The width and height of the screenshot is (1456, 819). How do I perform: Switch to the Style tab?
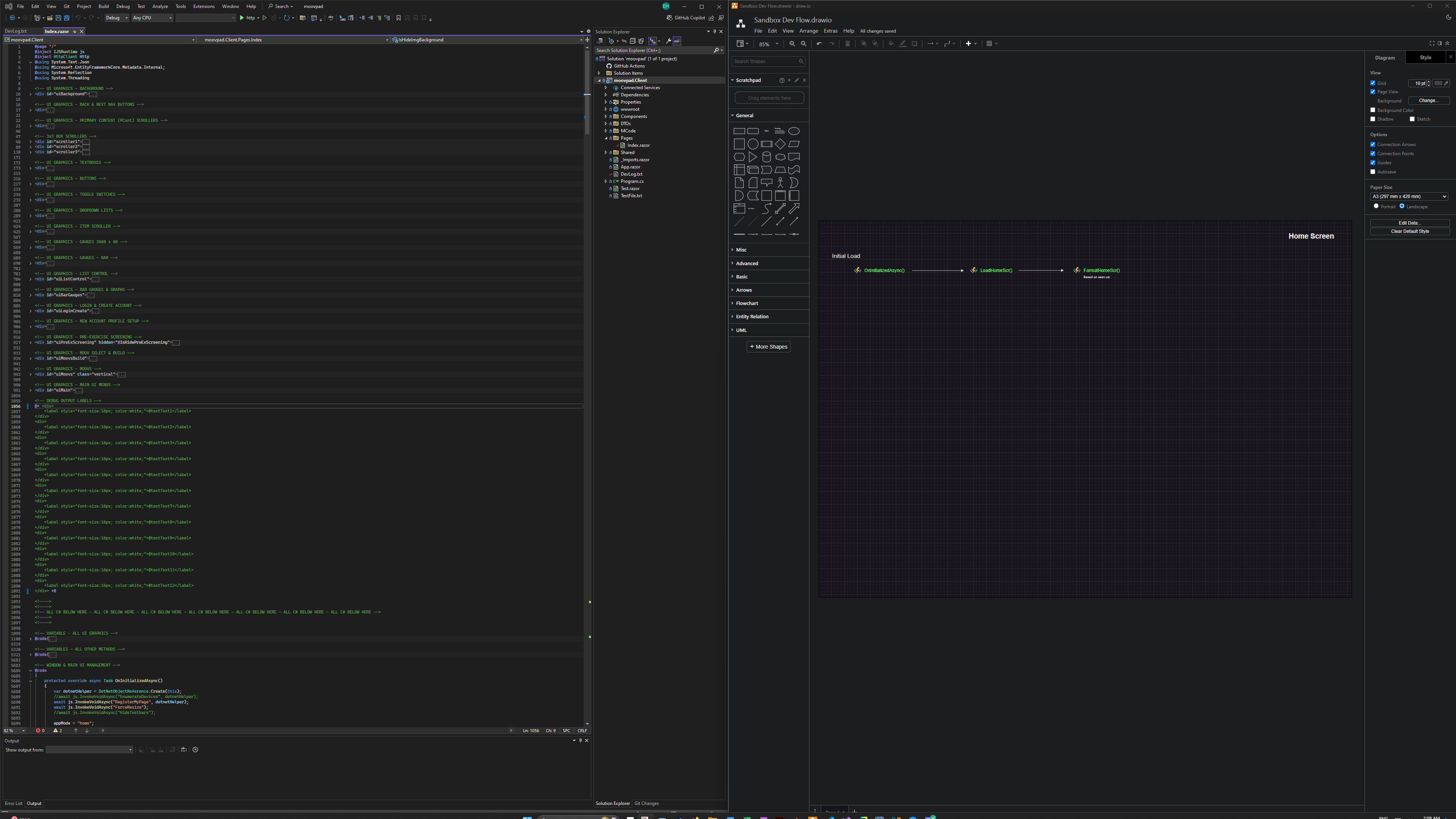pyautogui.click(x=1426, y=58)
